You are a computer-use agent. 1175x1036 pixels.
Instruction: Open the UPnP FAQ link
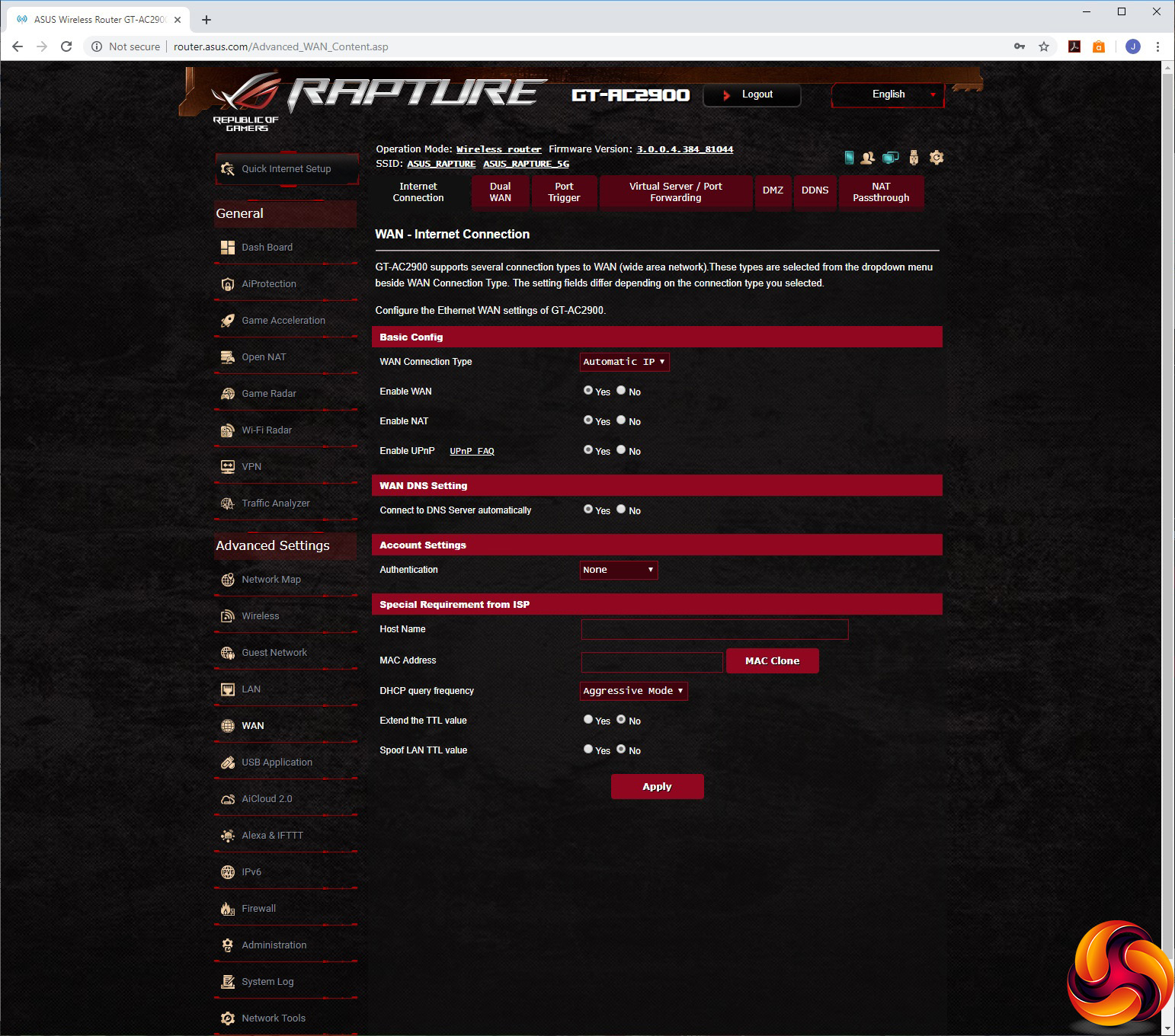[472, 451]
